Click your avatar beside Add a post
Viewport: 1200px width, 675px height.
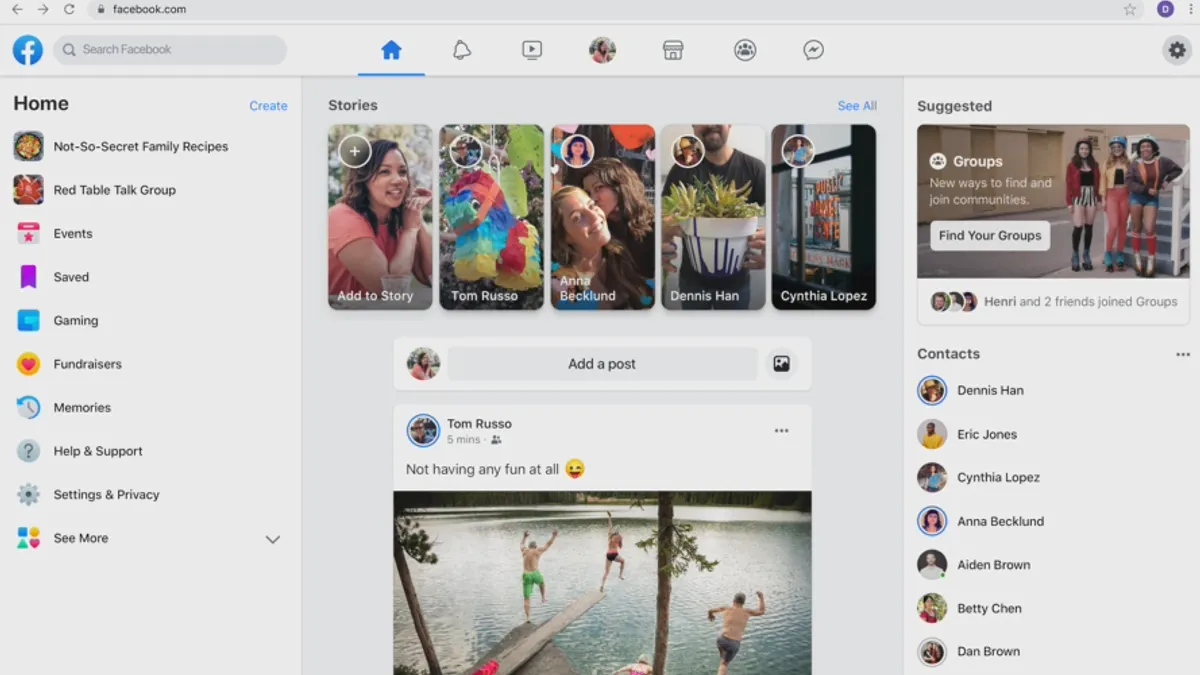click(x=423, y=364)
